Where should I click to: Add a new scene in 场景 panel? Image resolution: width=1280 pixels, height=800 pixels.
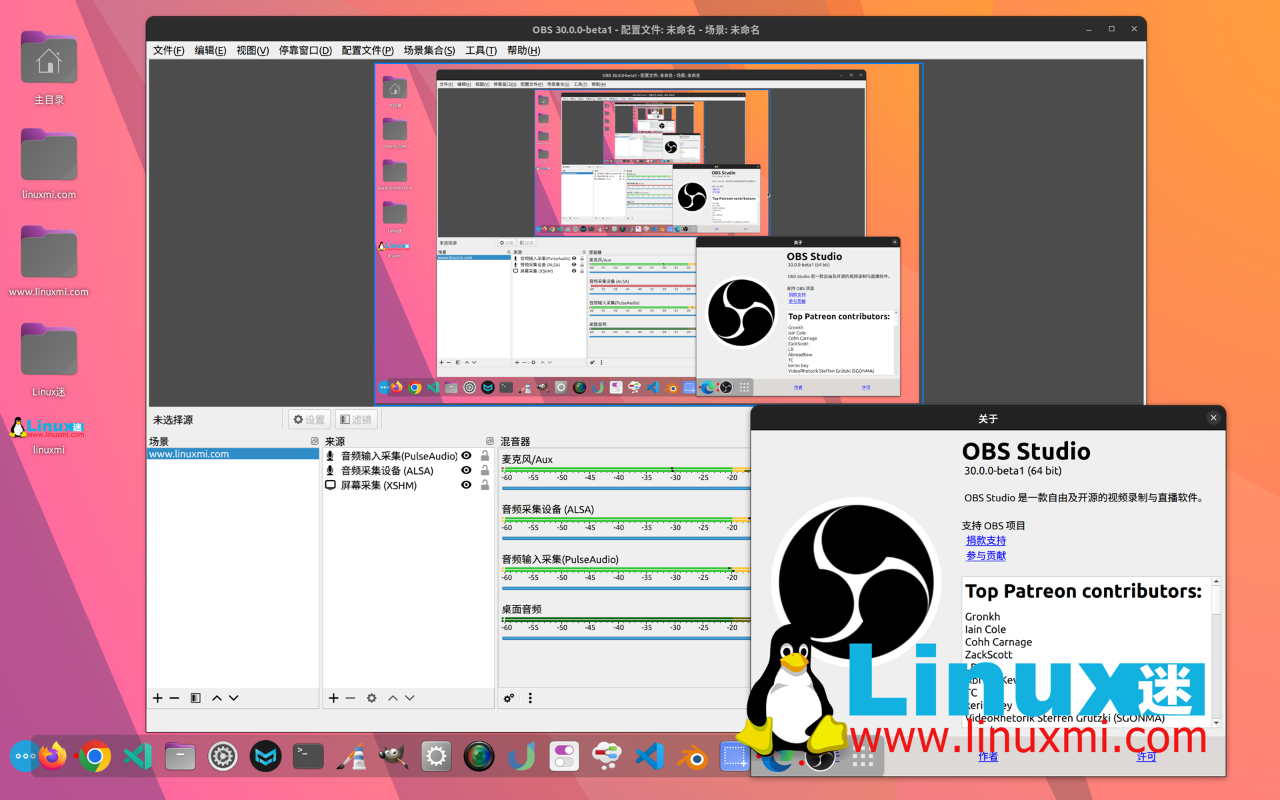pyautogui.click(x=157, y=698)
